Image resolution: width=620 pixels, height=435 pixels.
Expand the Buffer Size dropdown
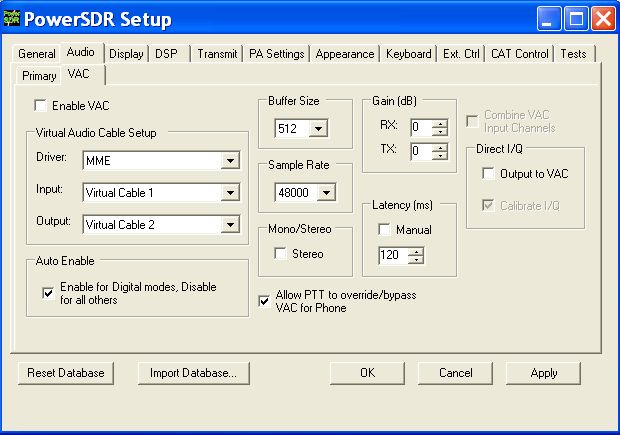318,128
